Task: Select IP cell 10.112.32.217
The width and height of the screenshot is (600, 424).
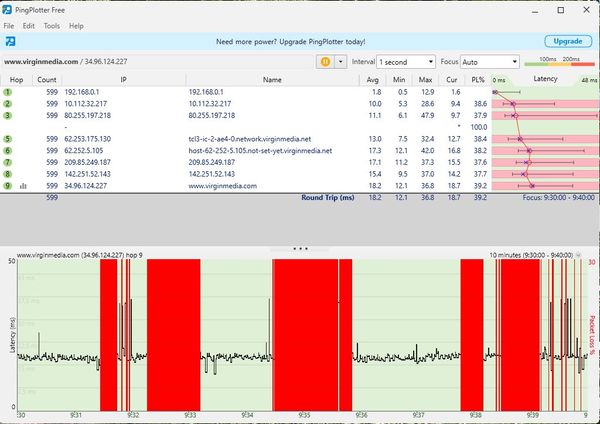Action: click(86, 104)
